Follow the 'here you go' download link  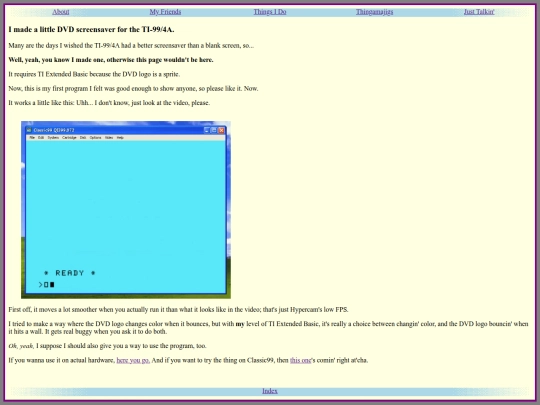pos(133,360)
